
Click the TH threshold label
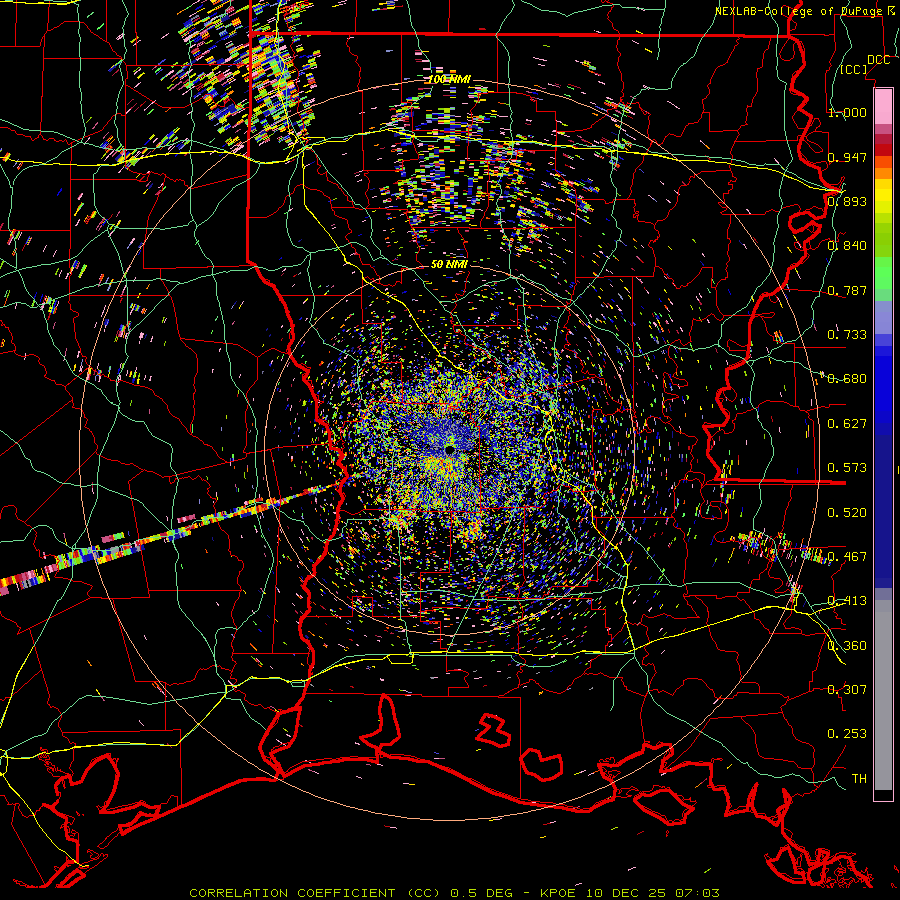click(x=859, y=779)
